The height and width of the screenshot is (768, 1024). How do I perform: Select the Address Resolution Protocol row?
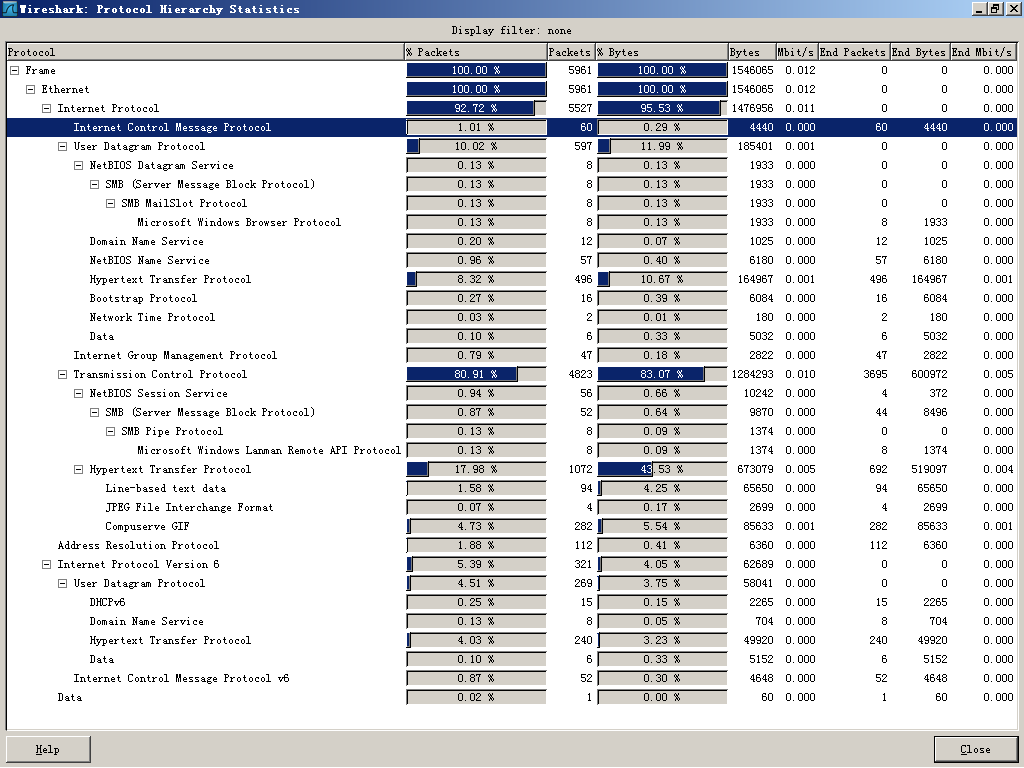pyautogui.click(x=511, y=545)
